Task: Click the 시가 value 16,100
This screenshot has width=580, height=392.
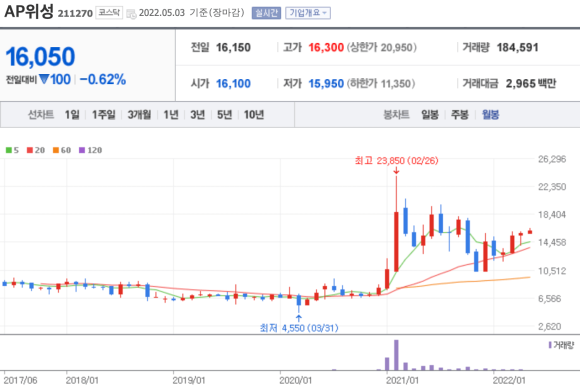Action: point(233,84)
